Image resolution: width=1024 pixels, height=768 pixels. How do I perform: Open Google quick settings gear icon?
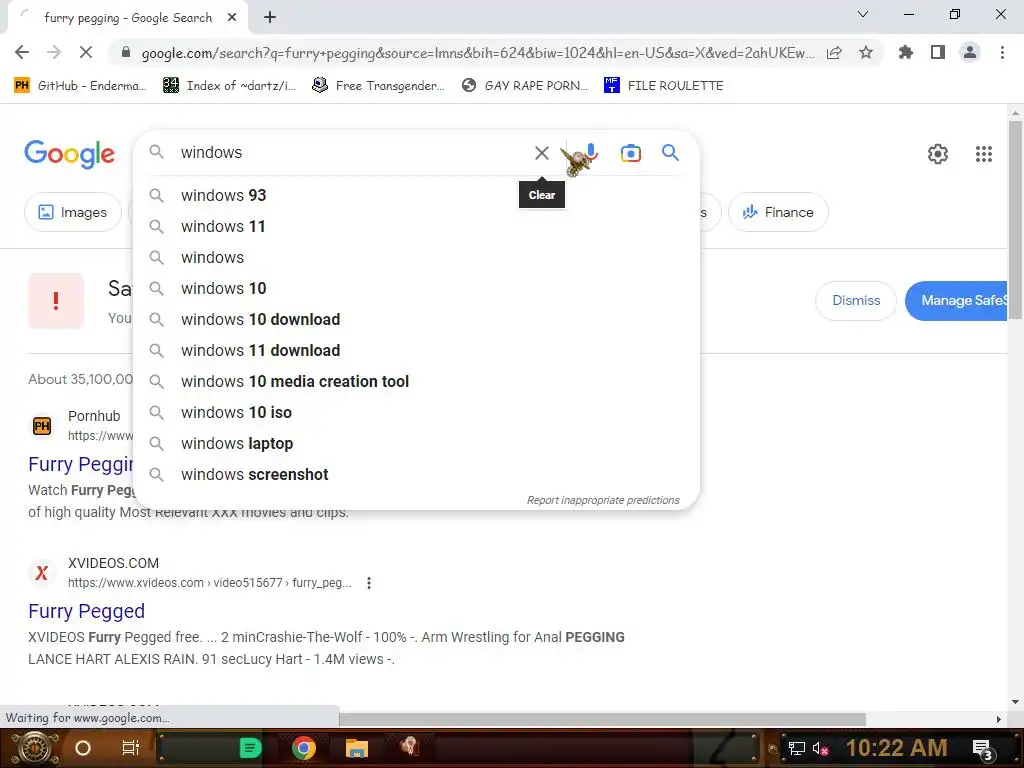[x=938, y=154]
